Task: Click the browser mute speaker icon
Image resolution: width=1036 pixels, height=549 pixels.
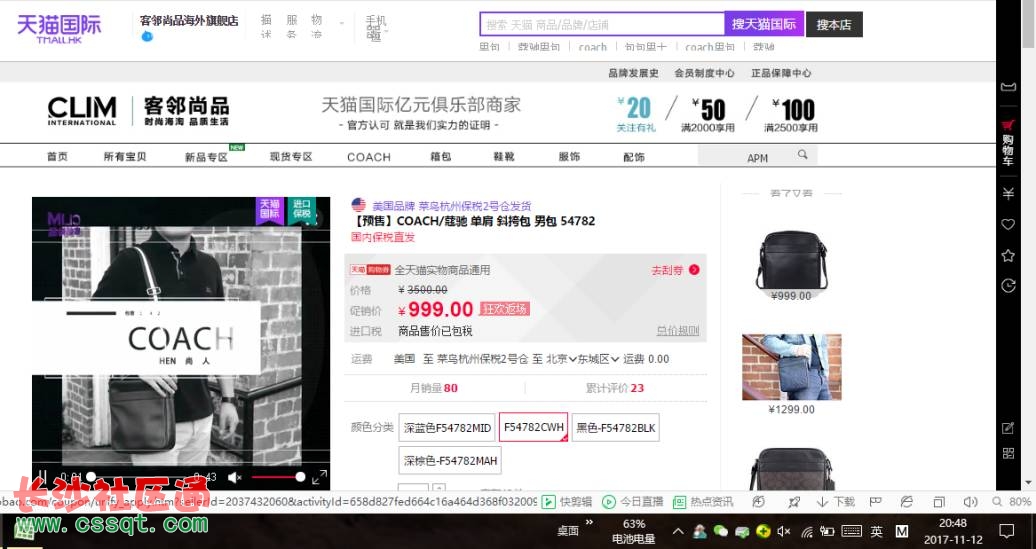Action: 970,502
